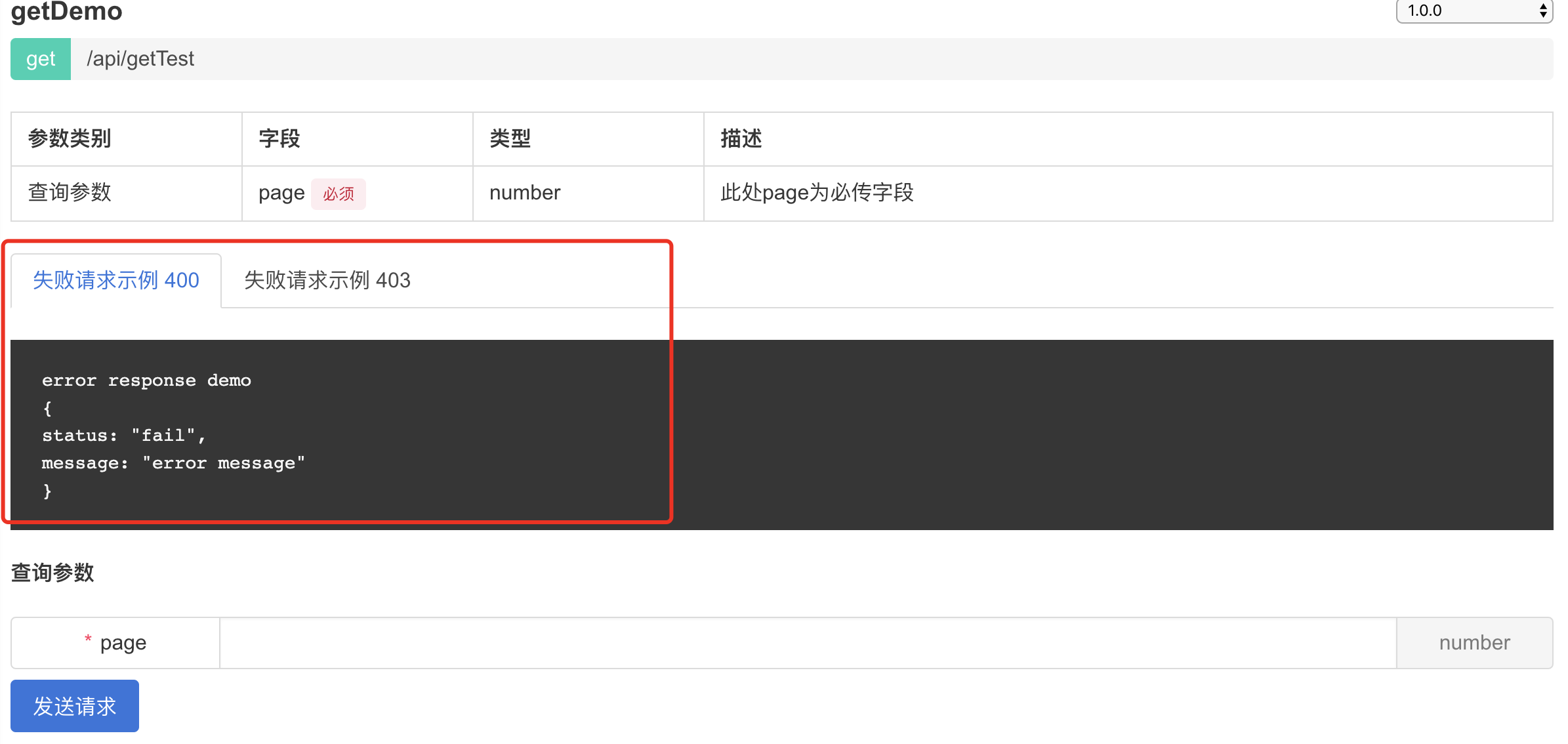
Task: Select the 失败请求示例 400 tab
Action: click(x=116, y=280)
